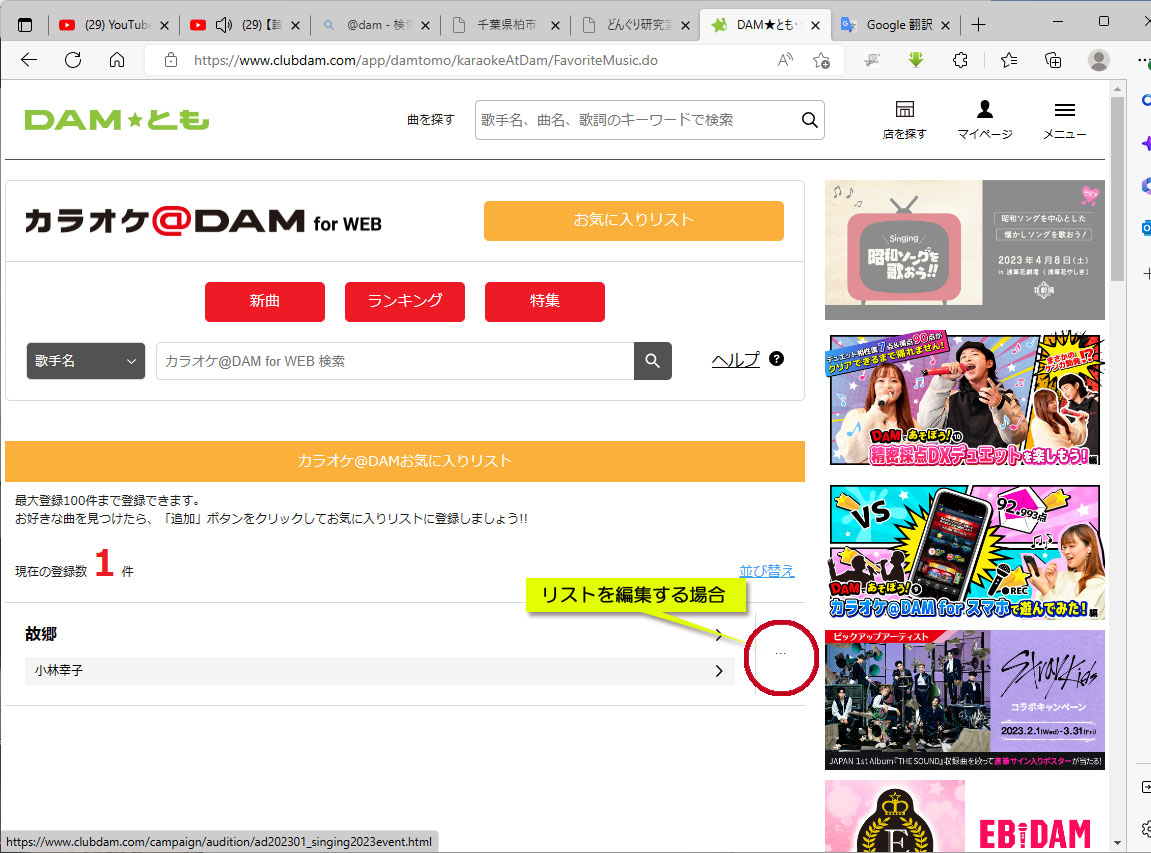
Task: Click the カラオケ@DAM for WEB search button
Action: 653,360
